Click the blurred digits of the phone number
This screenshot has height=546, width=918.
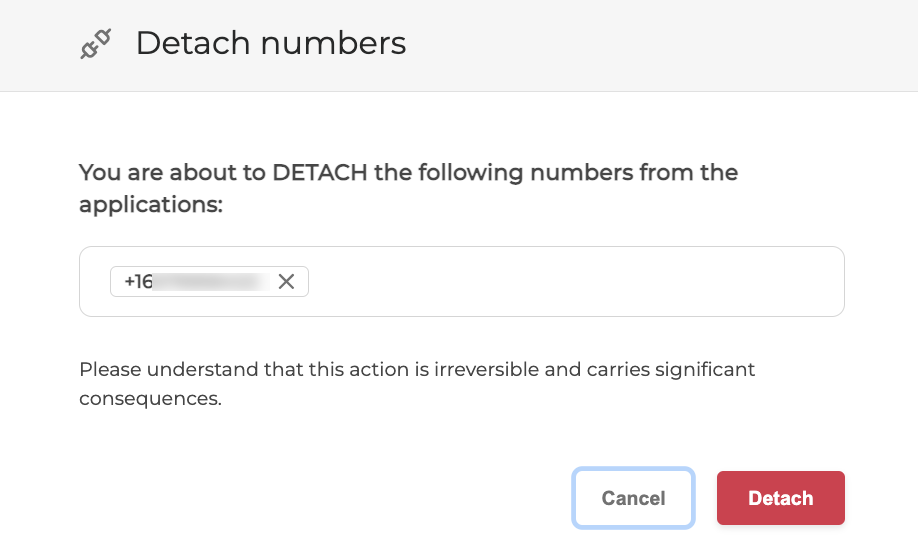coord(211,282)
